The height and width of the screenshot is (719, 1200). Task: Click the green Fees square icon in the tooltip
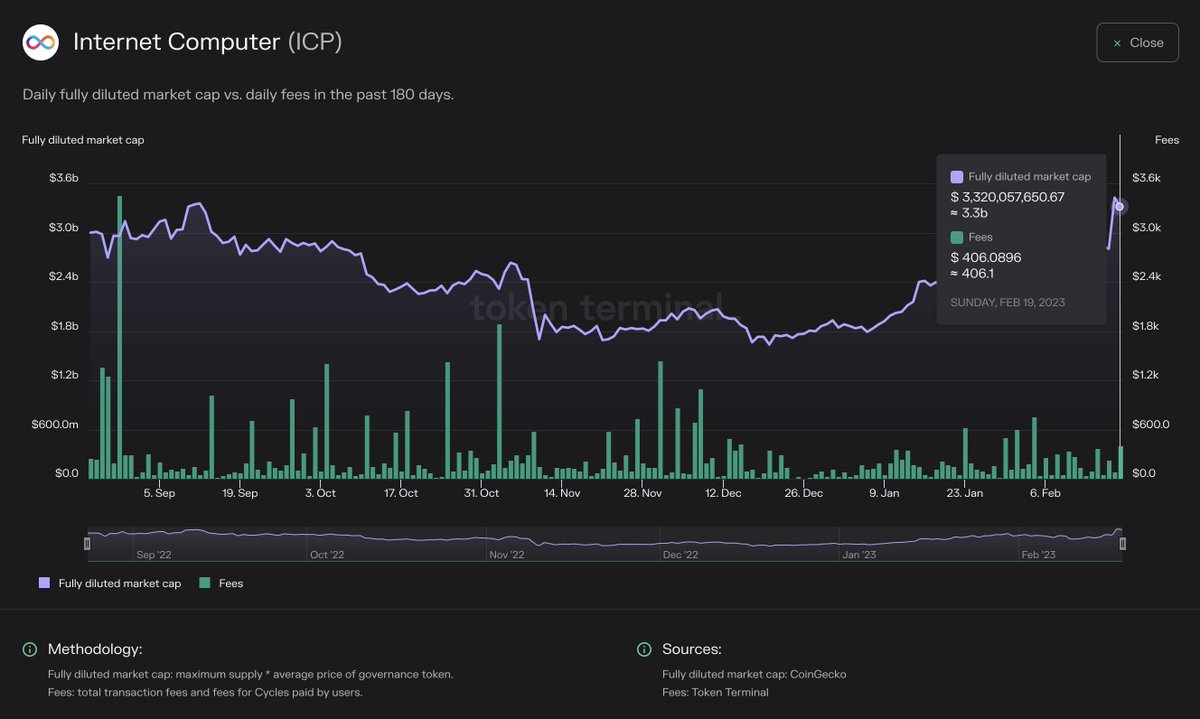pyautogui.click(x=956, y=236)
